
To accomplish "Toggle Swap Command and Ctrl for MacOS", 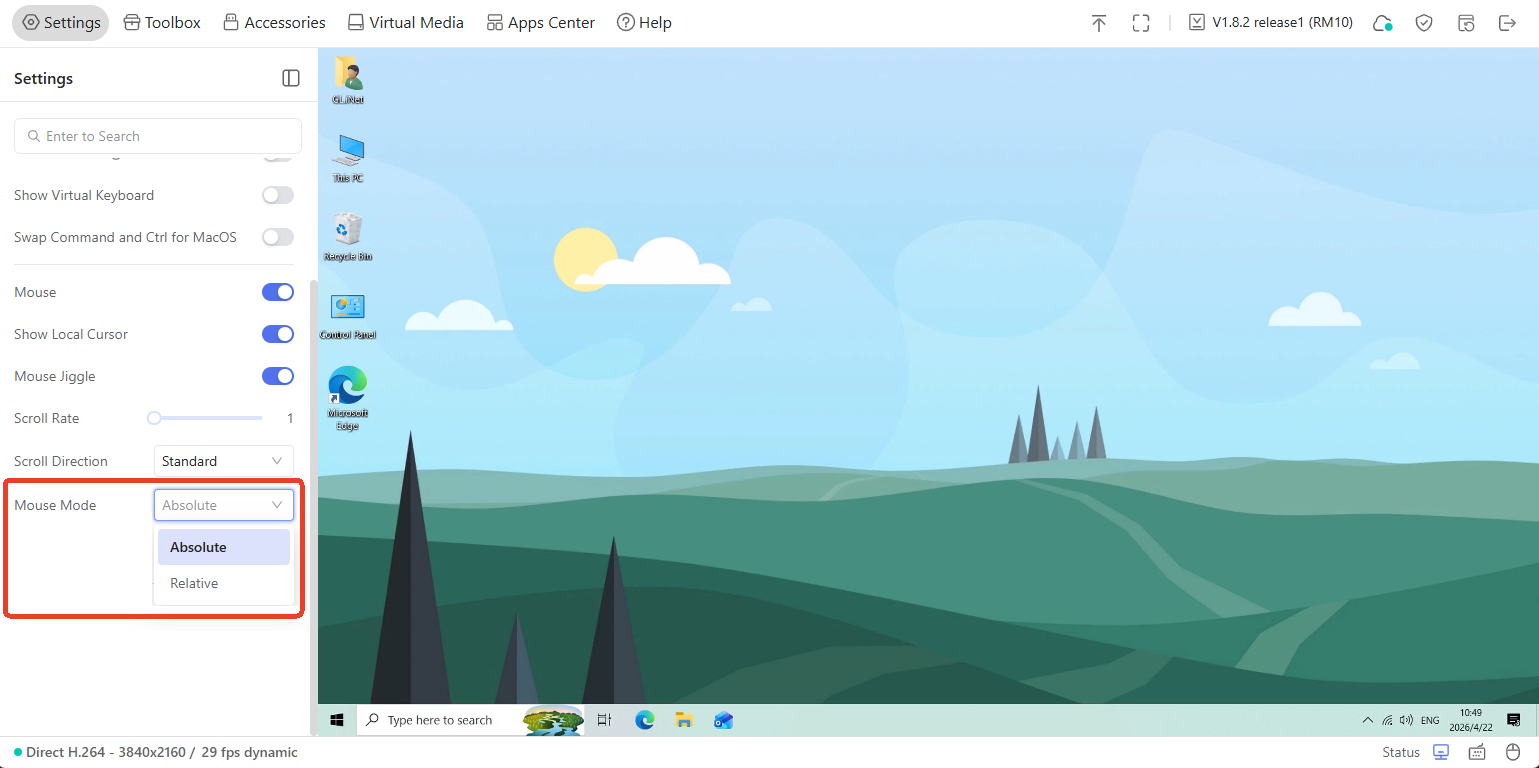I will [278, 237].
